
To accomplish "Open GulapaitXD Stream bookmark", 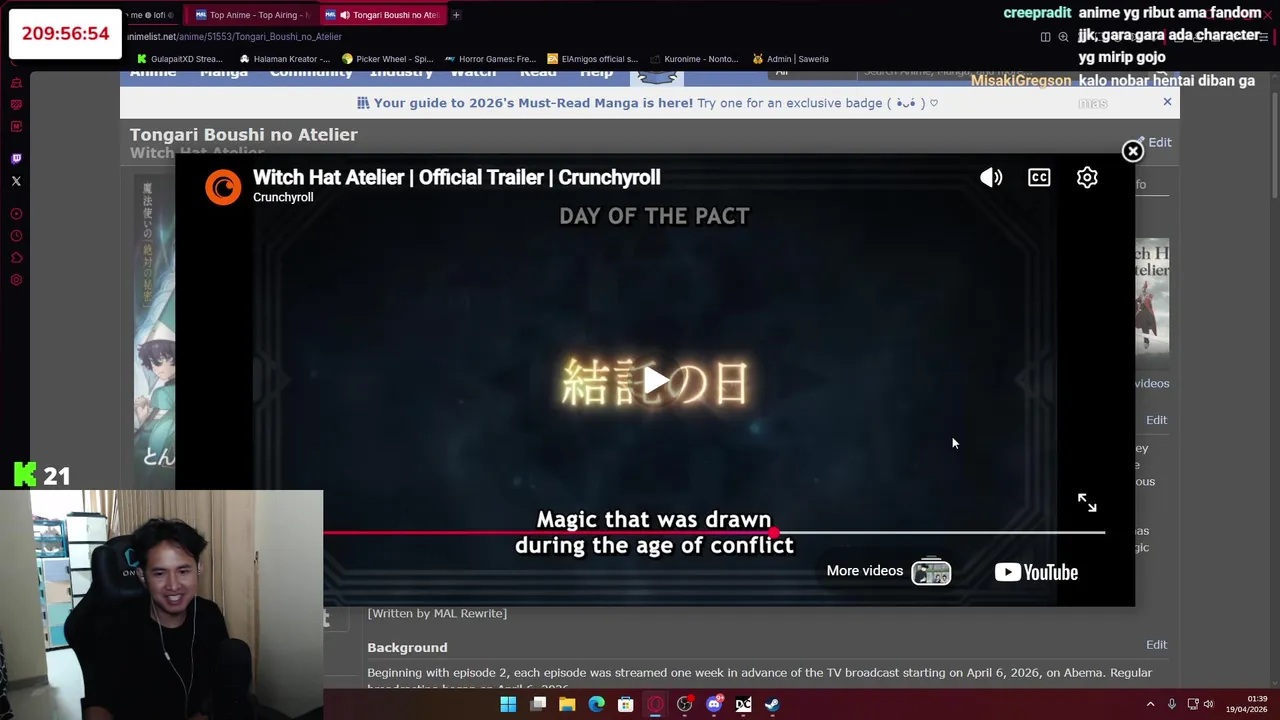I will coord(179,59).
